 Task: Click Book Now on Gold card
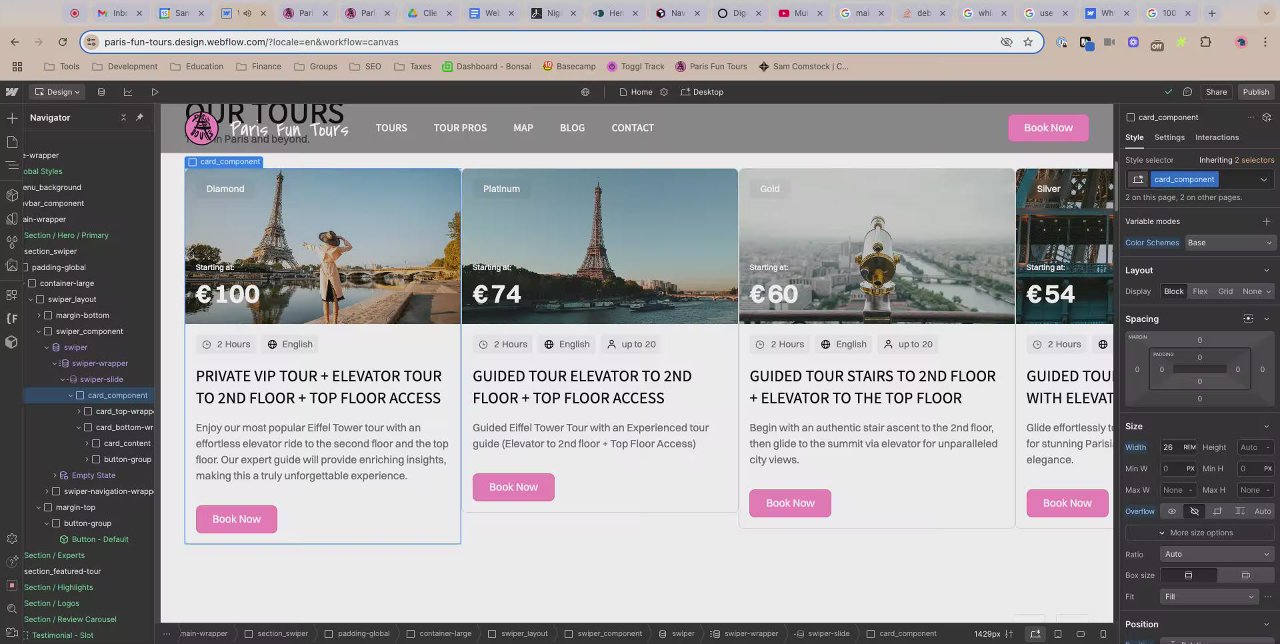pyautogui.click(x=790, y=503)
